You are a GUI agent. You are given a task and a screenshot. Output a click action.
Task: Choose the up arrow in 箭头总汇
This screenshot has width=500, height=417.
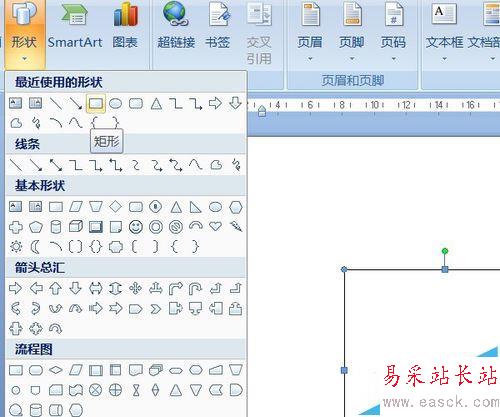[x=56, y=288]
